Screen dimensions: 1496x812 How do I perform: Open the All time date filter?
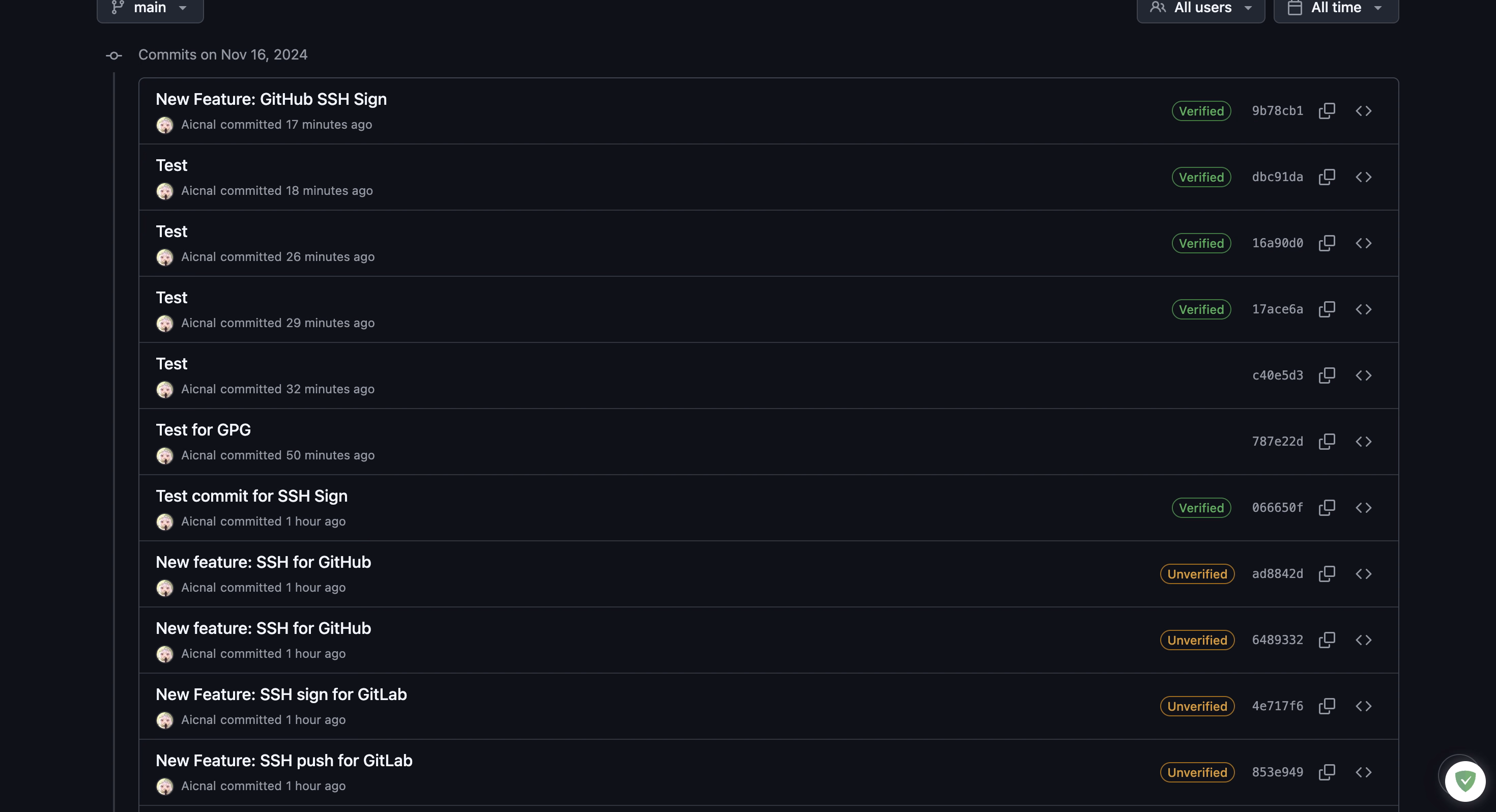click(1336, 8)
